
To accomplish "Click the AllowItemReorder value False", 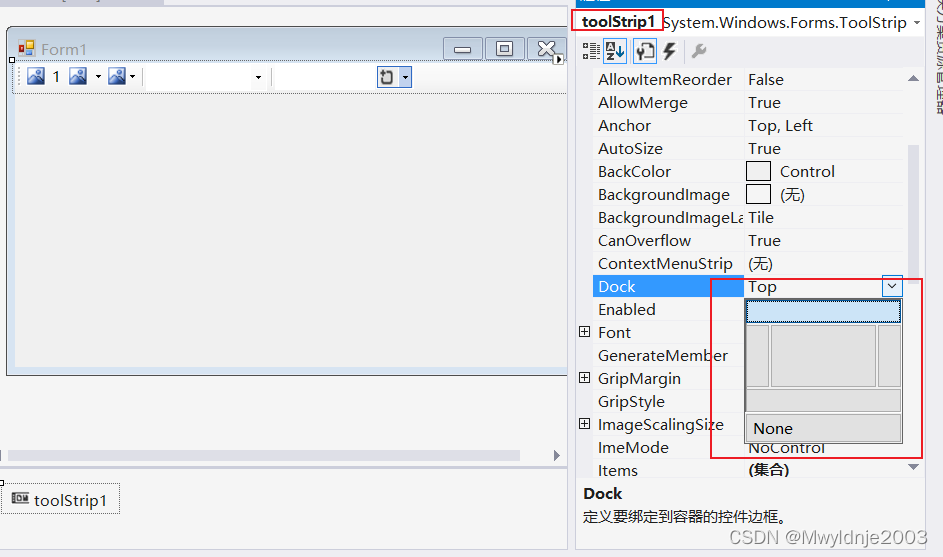I will (x=766, y=79).
